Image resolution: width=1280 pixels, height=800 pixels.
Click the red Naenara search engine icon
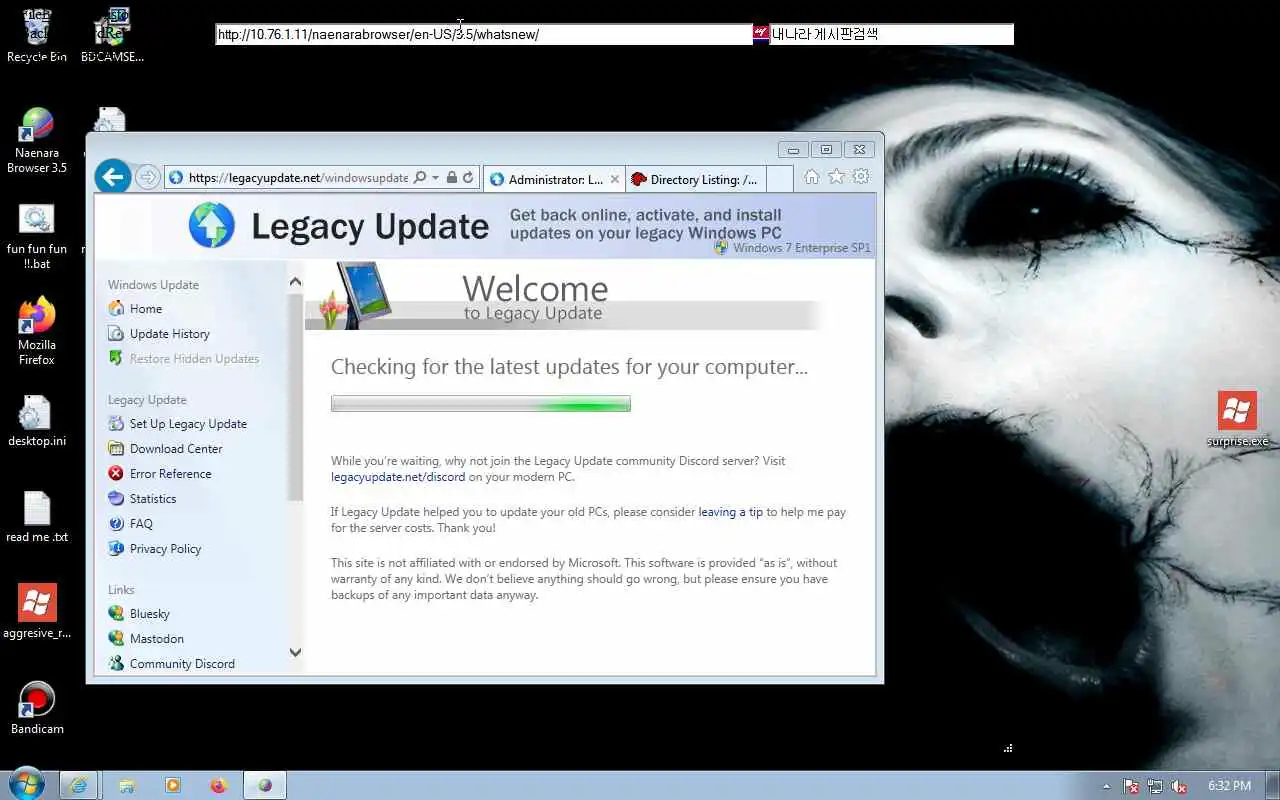click(x=761, y=34)
